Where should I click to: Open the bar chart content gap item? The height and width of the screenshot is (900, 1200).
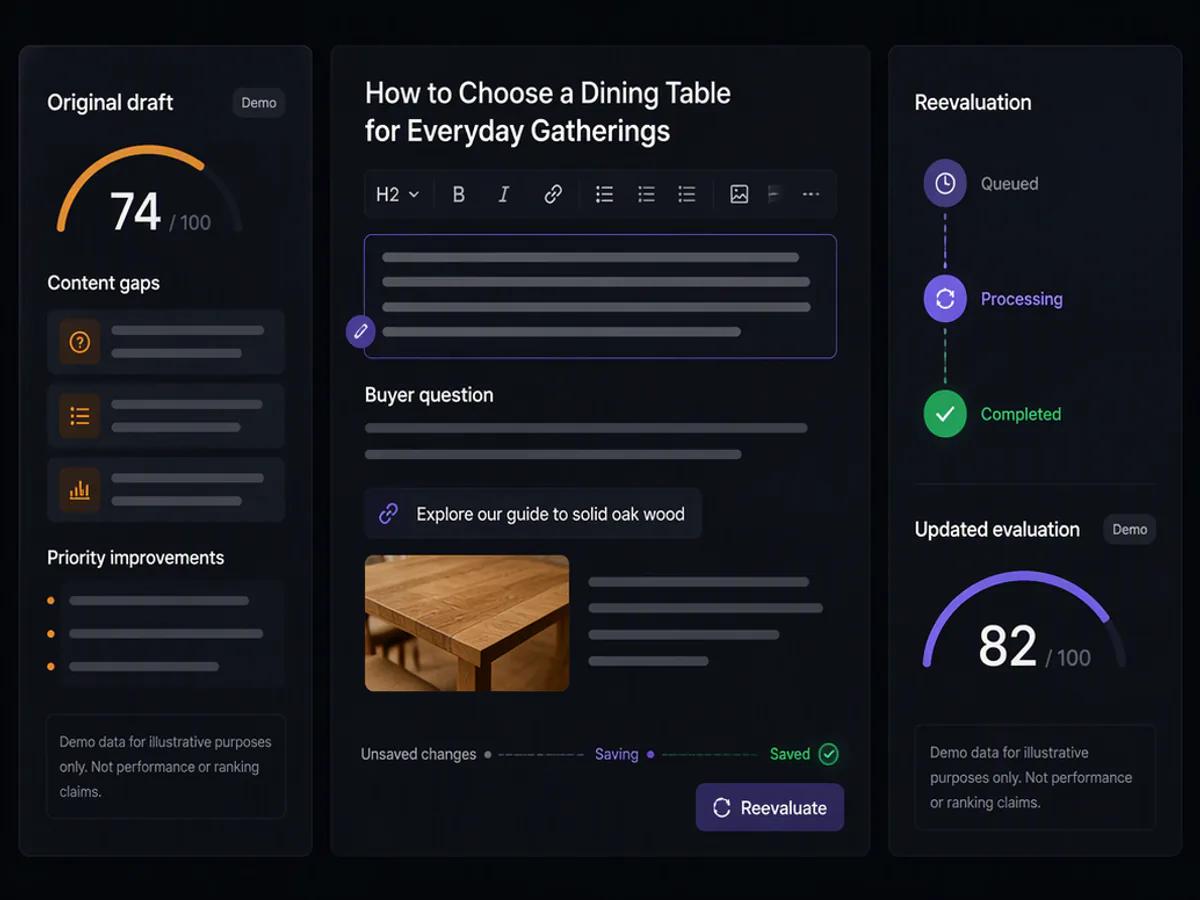(166, 490)
